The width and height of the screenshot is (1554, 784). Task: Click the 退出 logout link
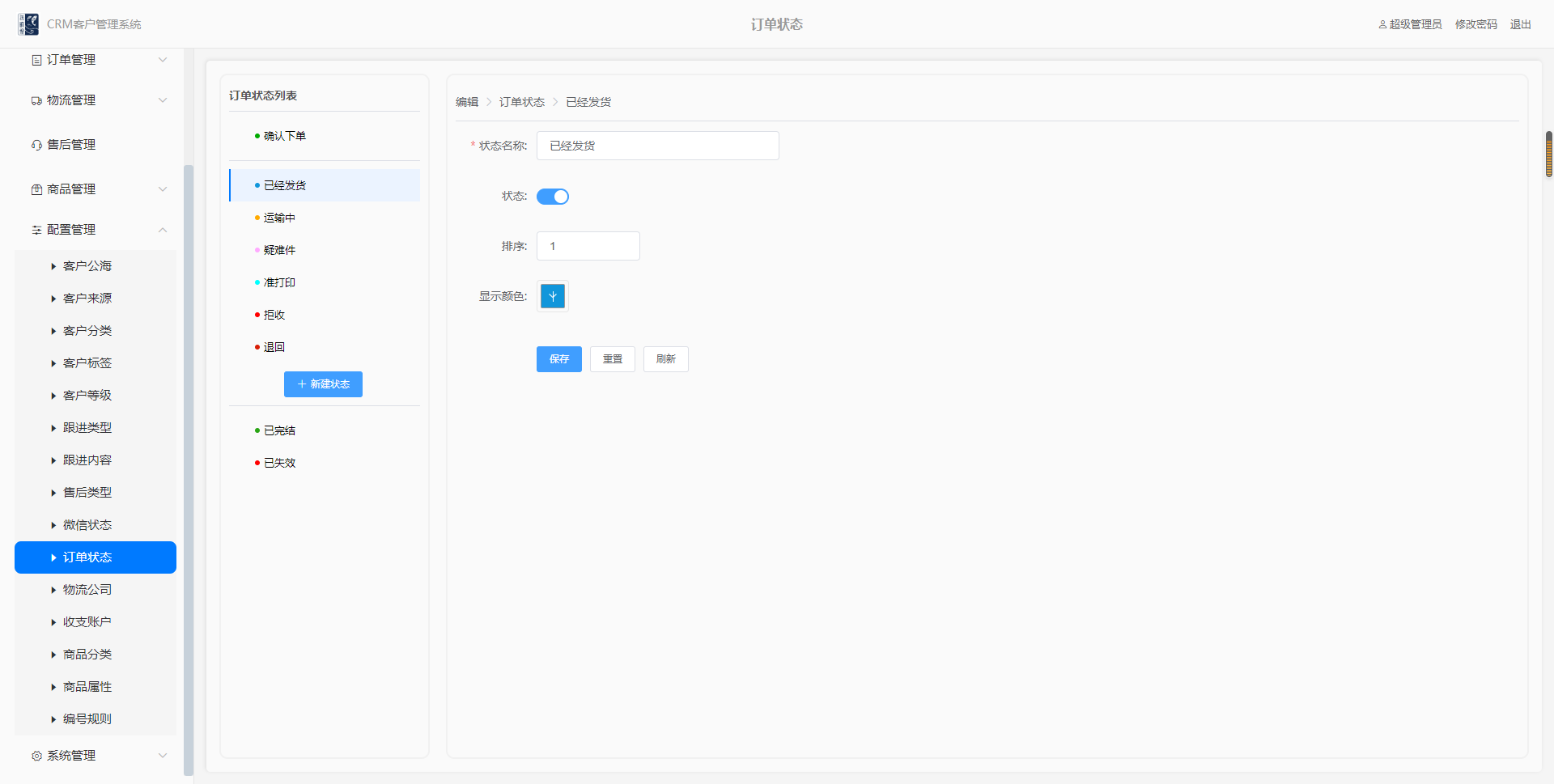1521,24
